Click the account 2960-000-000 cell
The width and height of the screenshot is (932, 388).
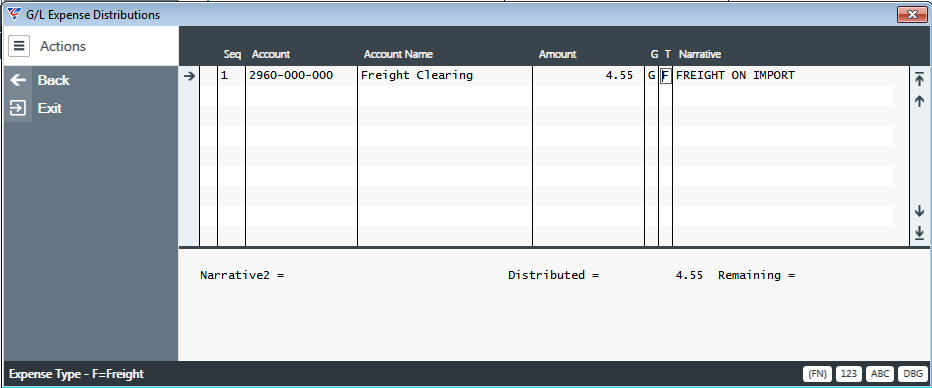pyautogui.click(x=291, y=75)
